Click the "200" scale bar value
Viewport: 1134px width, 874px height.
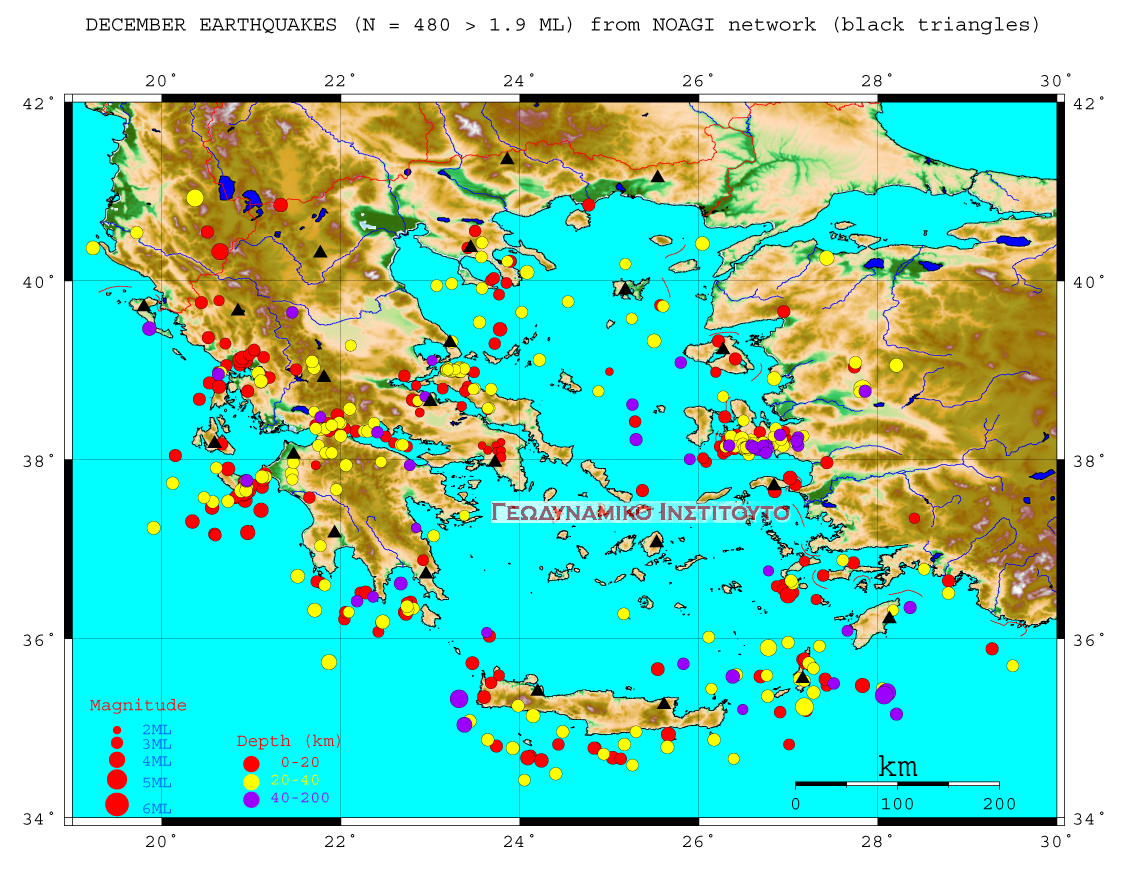click(x=999, y=804)
